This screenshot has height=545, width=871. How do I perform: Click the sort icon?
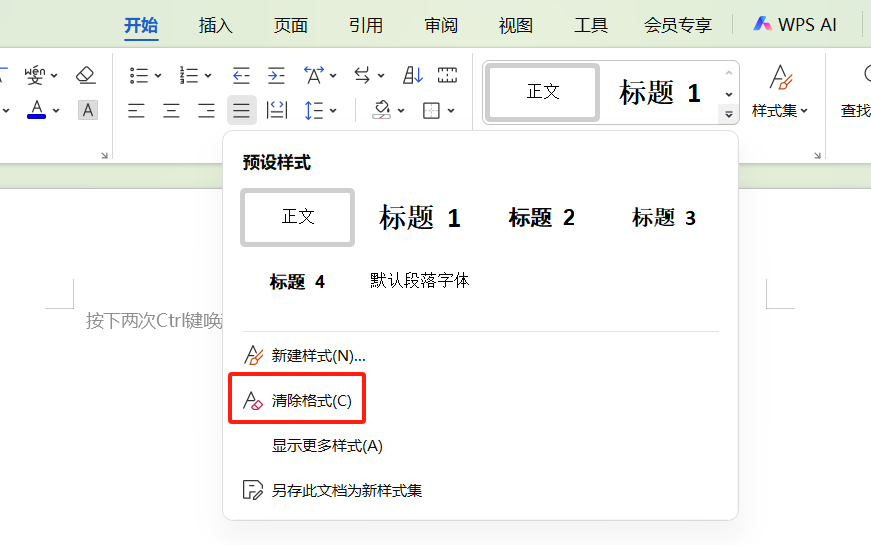(413, 75)
